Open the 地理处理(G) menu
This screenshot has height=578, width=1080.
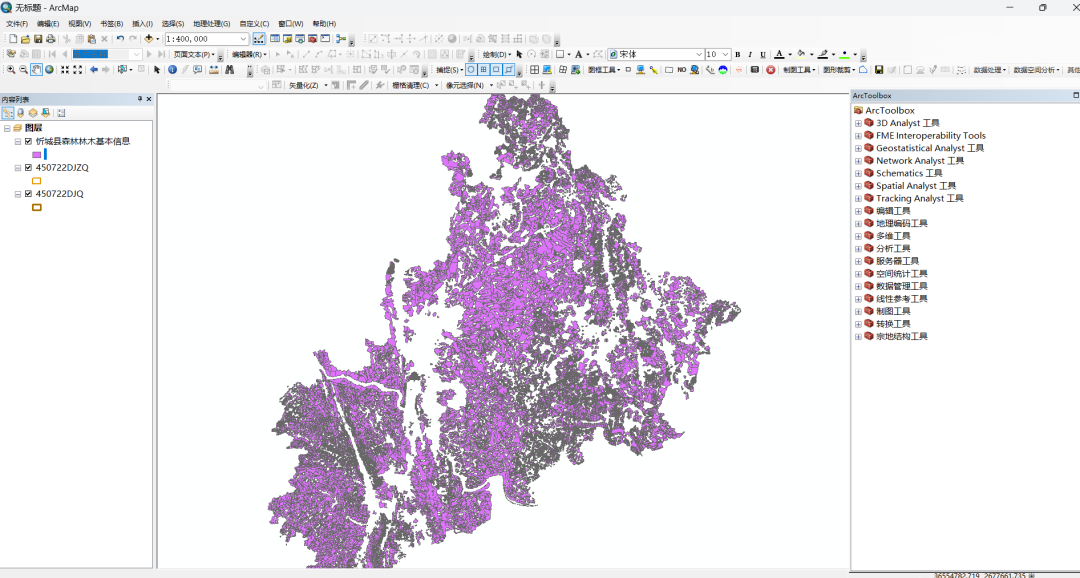[211, 23]
